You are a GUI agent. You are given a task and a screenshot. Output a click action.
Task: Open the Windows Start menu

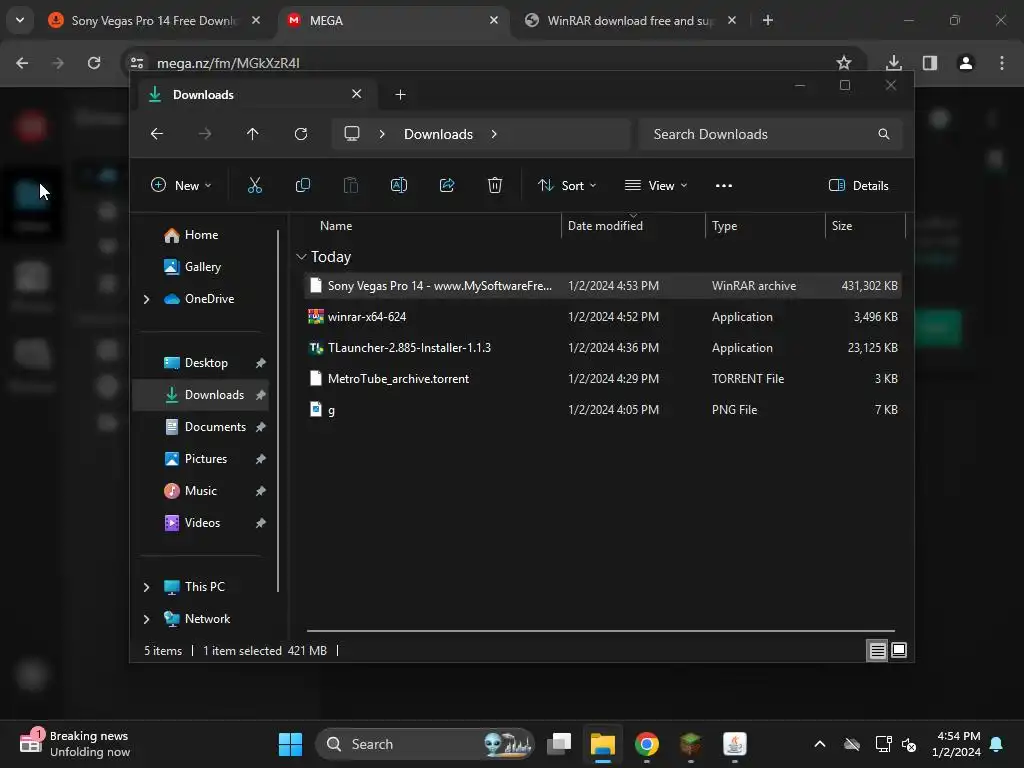(x=290, y=744)
